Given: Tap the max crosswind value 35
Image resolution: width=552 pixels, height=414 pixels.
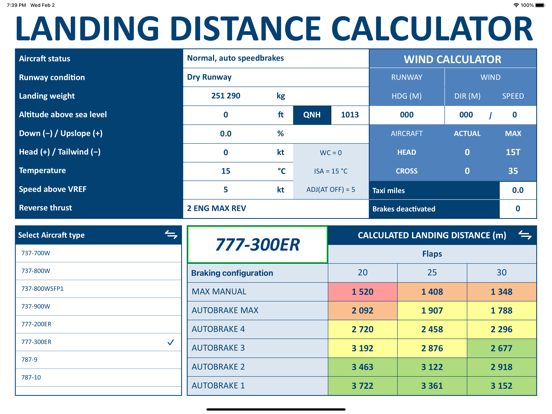Looking at the screenshot, I should click(x=513, y=171).
